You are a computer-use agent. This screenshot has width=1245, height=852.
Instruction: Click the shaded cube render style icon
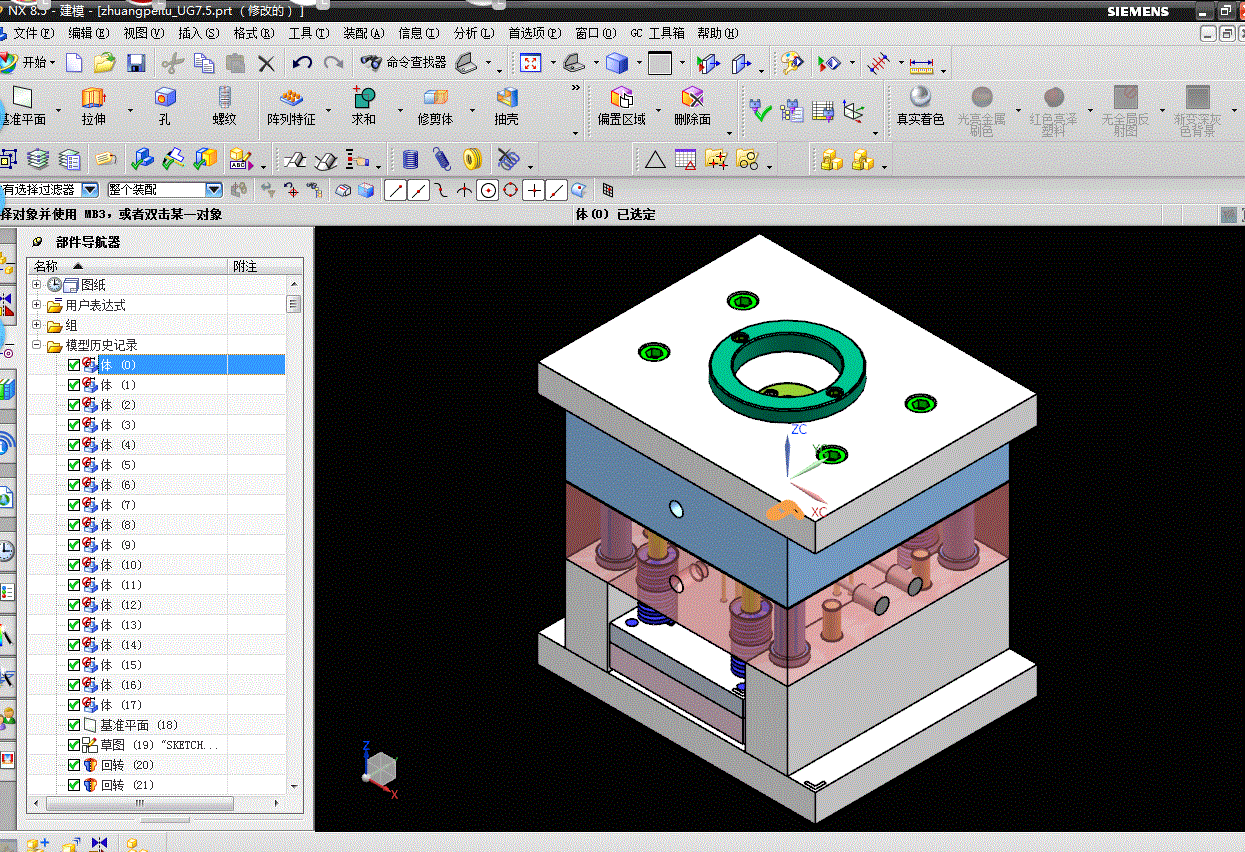(x=617, y=63)
